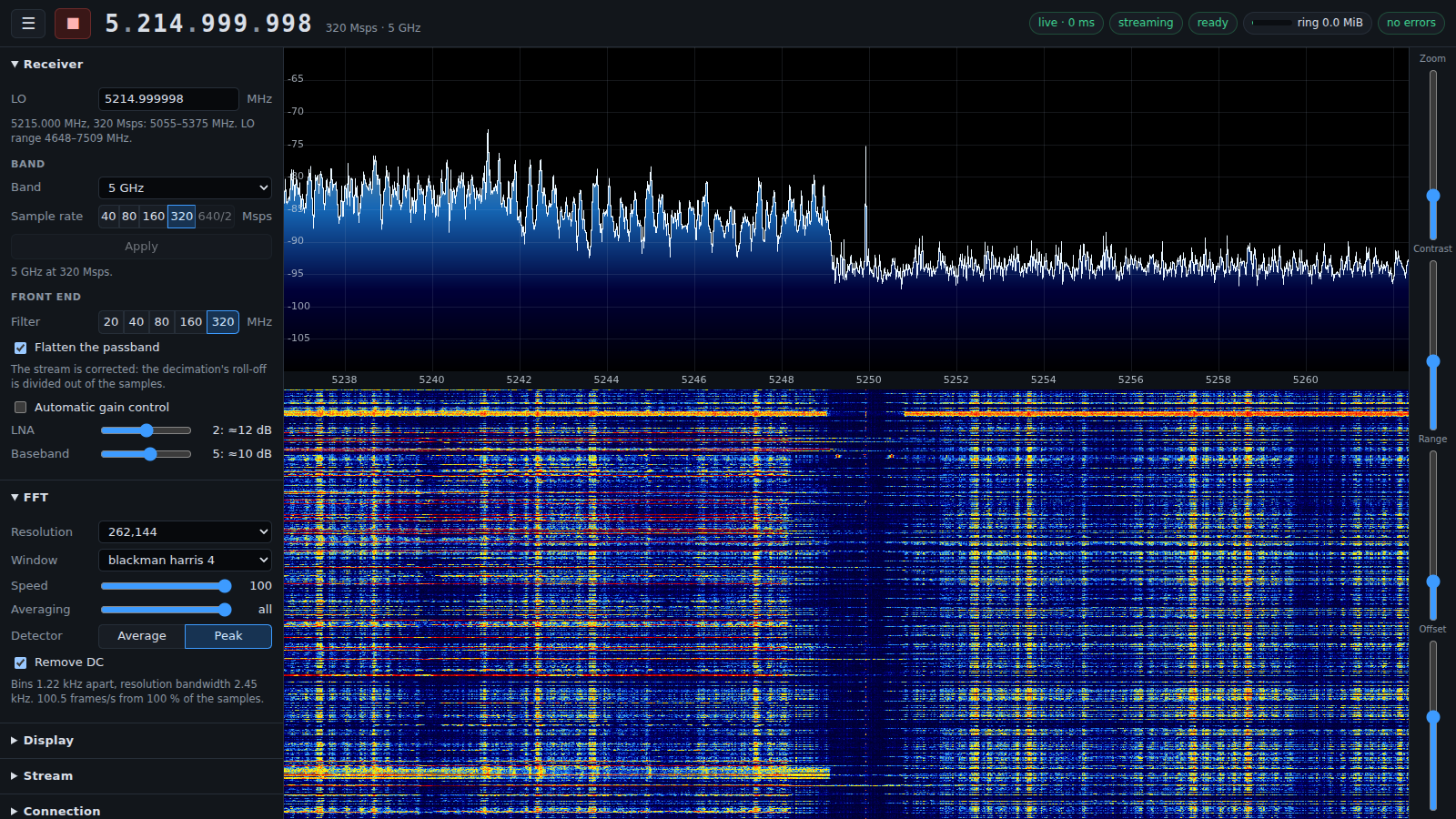
Task: Click the Baseband gain slider
Action: click(x=146, y=454)
